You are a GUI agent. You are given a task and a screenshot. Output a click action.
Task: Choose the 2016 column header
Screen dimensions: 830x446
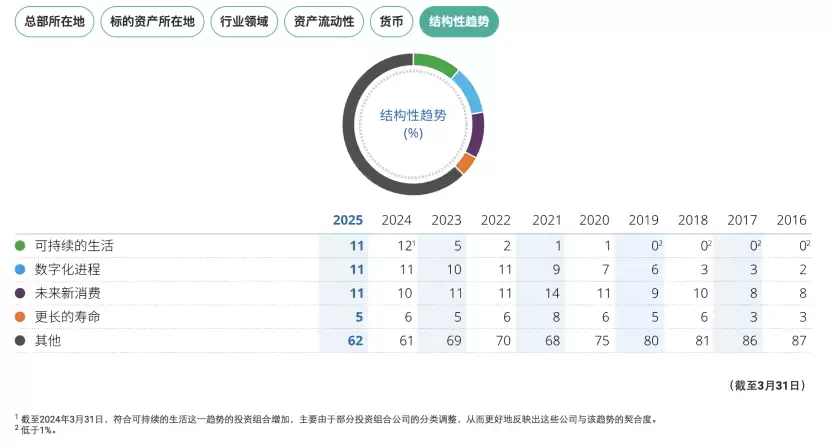(x=791, y=220)
